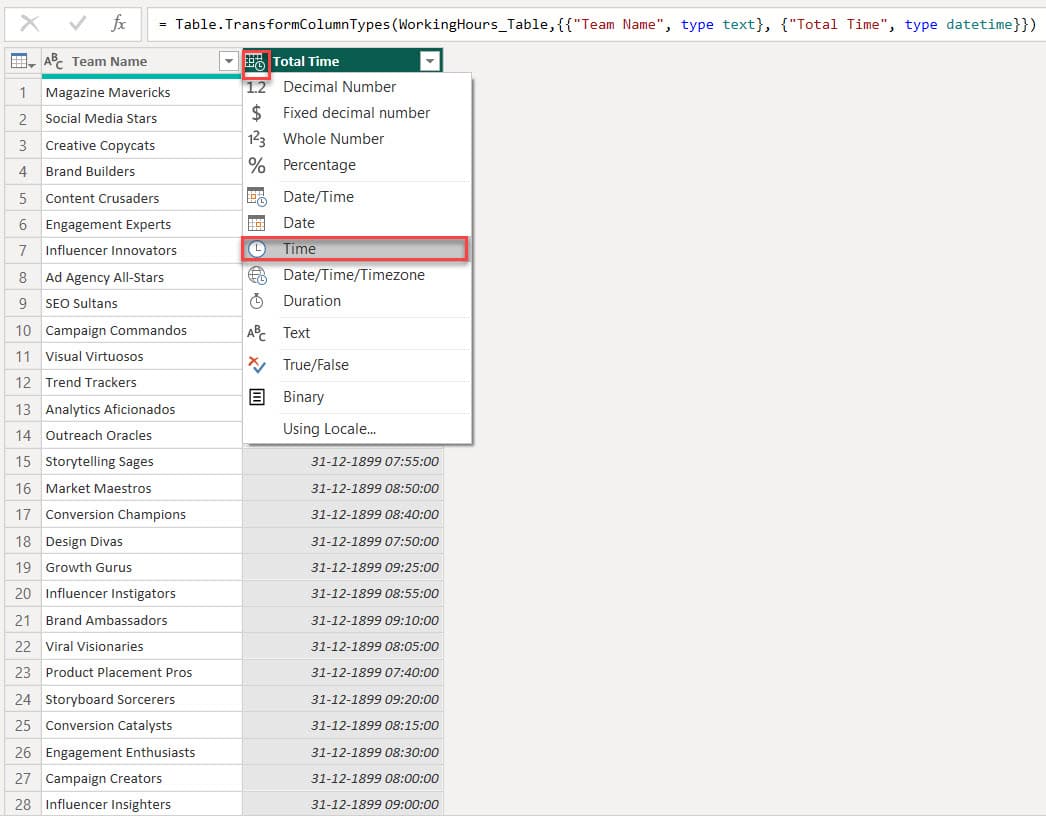Choose Binary data type

tap(358, 397)
